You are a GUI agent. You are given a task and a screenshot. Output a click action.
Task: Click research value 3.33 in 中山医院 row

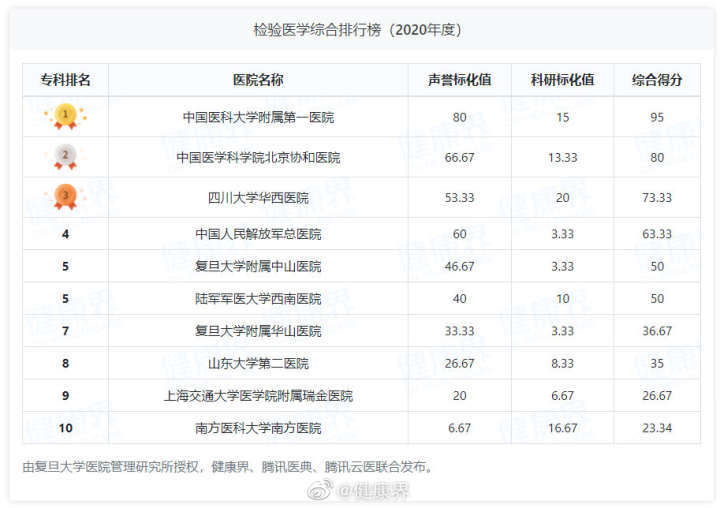click(x=562, y=266)
